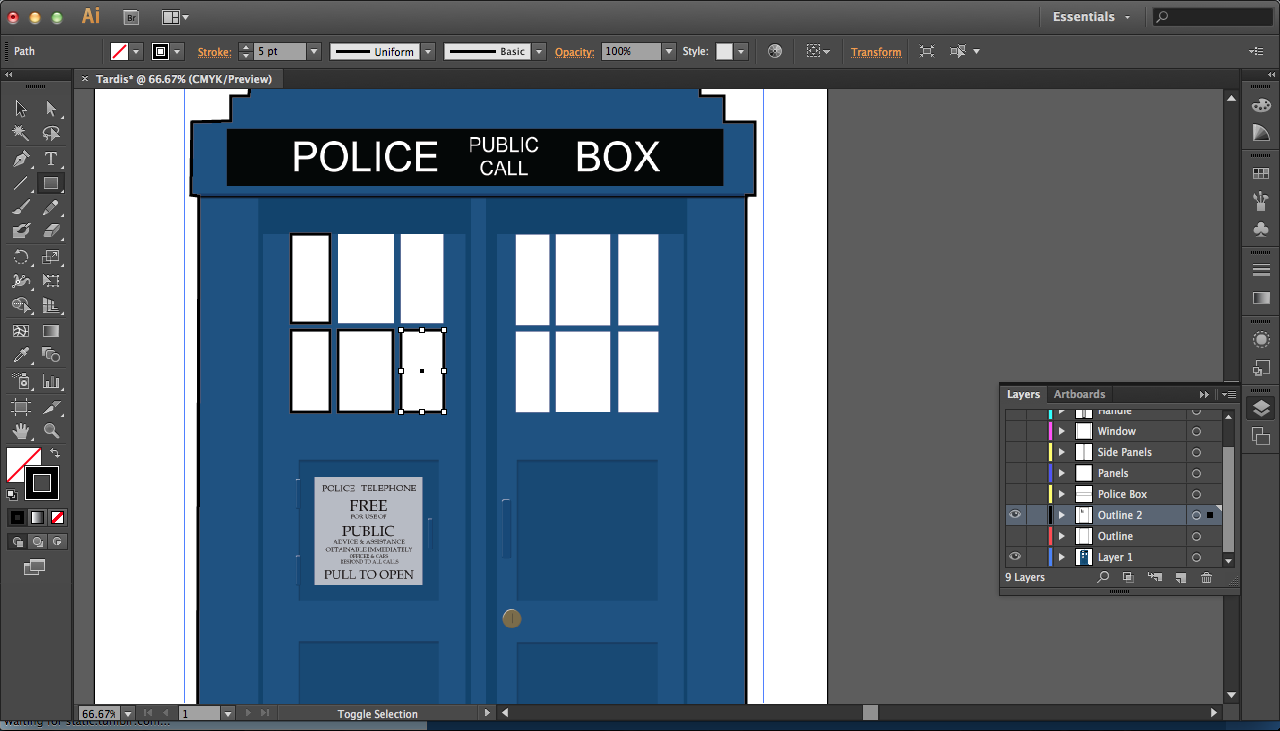
Task: Open the stroke weight dropdown
Action: [314, 51]
